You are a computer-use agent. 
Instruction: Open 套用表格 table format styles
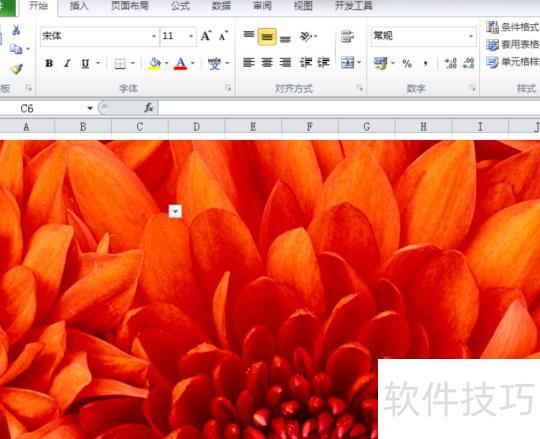point(513,44)
